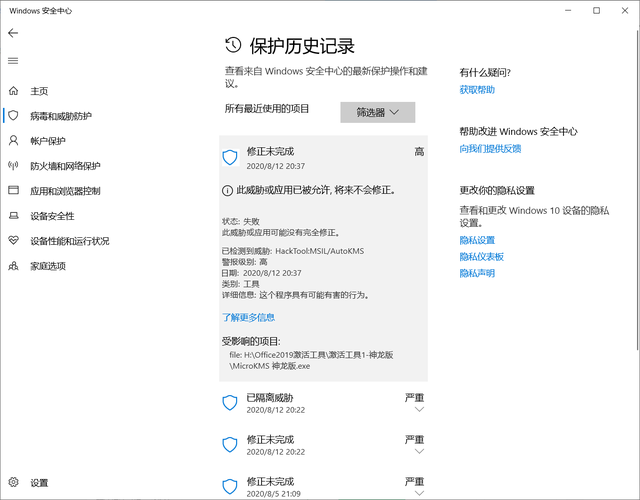The width and height of the screenshot is (640, 500).
Task: Click the firewall network antenna icon
Action: [x=13, y=166]
